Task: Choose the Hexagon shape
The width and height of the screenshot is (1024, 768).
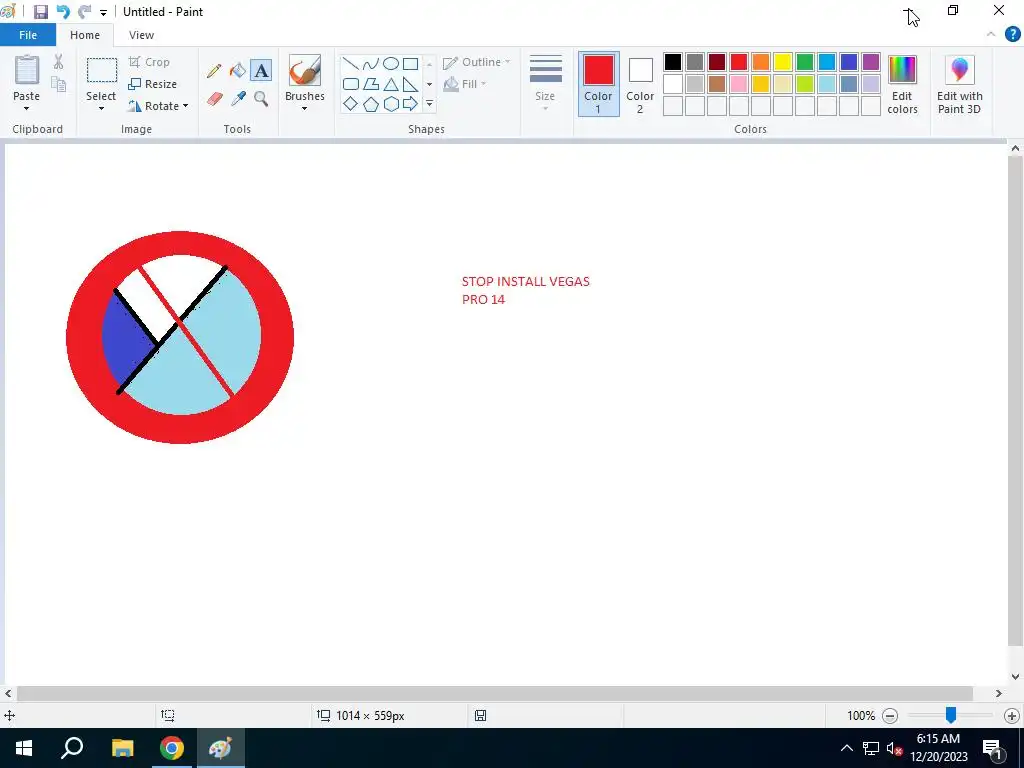Action: pyautogui.click(x=391, y=104)
